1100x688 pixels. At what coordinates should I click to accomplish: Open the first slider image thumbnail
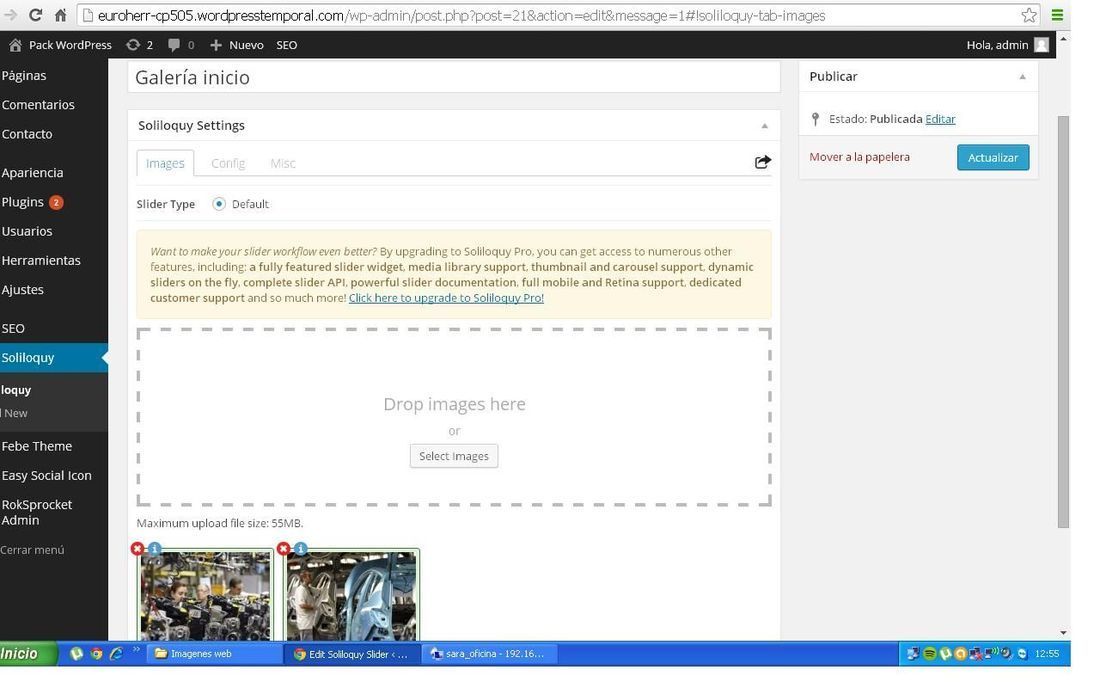pyautogui.click(x=205, y=595)
